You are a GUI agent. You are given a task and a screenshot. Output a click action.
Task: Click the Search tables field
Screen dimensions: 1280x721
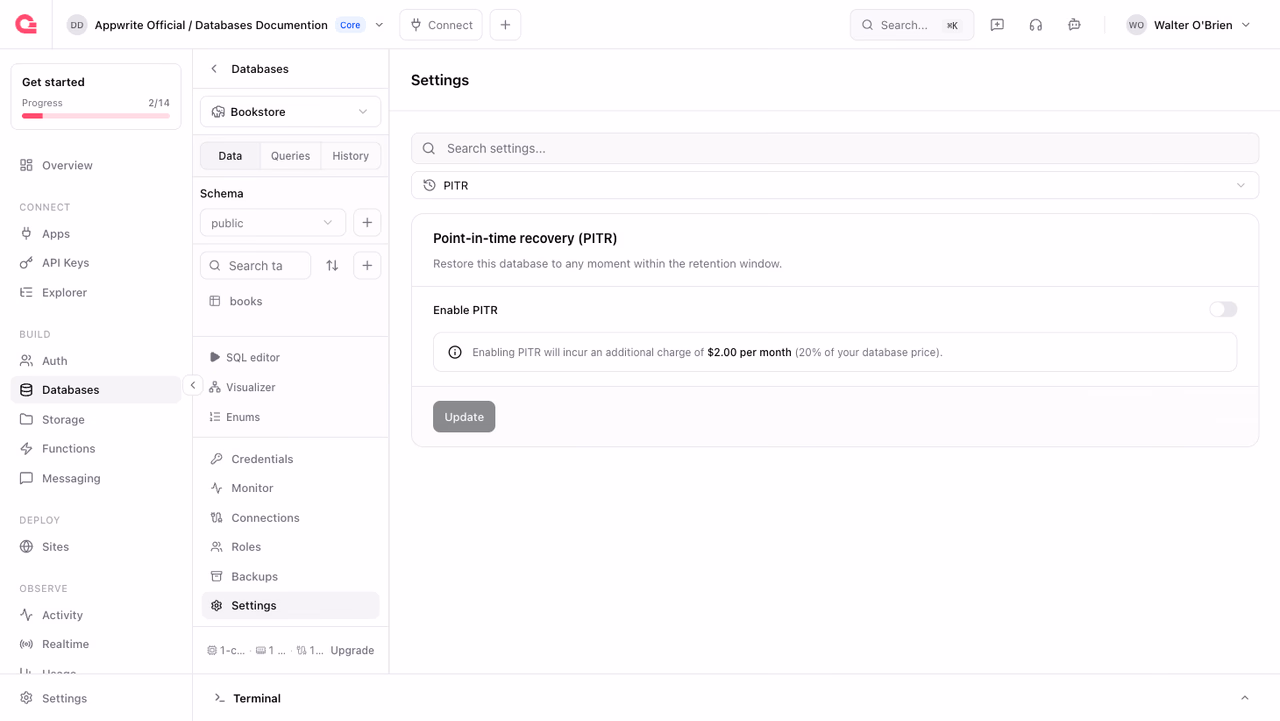click(256, 266)
